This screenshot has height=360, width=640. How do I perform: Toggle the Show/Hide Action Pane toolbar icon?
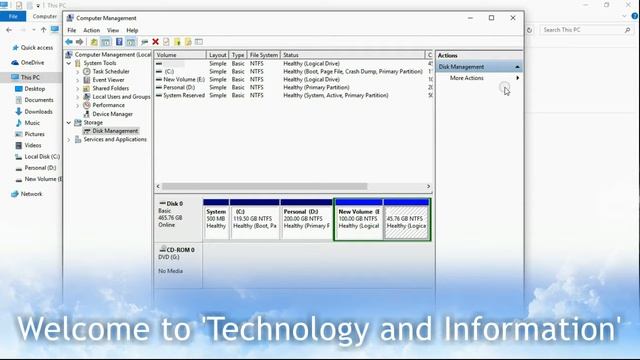(131, 42)
